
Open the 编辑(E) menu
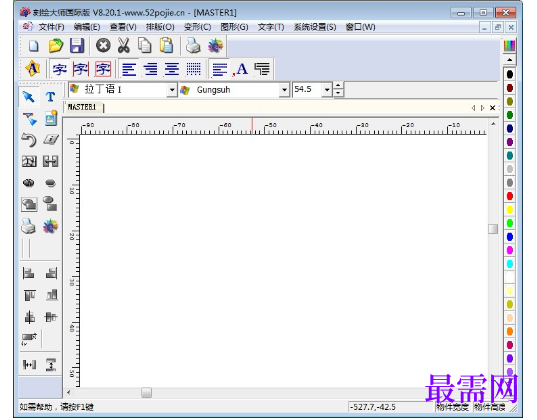(87, 27)
